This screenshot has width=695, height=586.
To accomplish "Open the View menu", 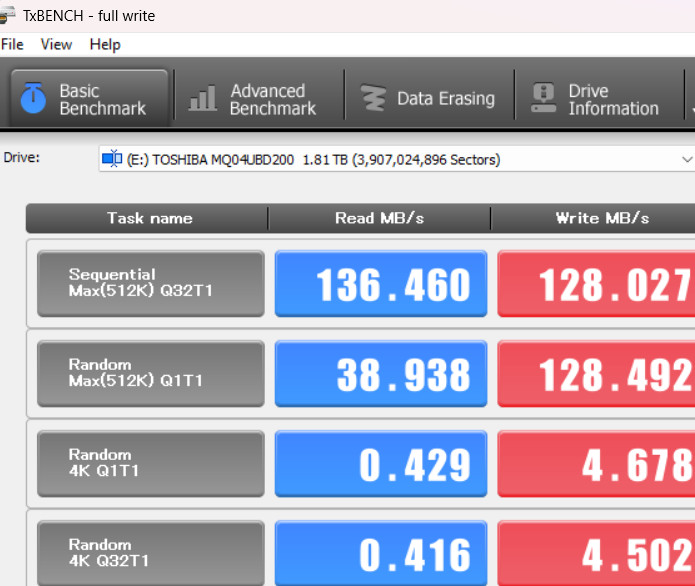I will 56,44.
